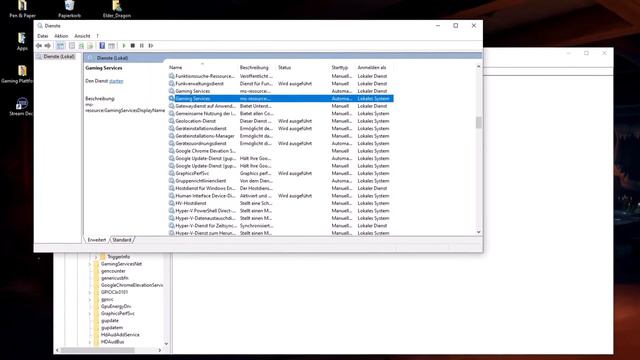Select the gencounter registry key

pos(113,271)
